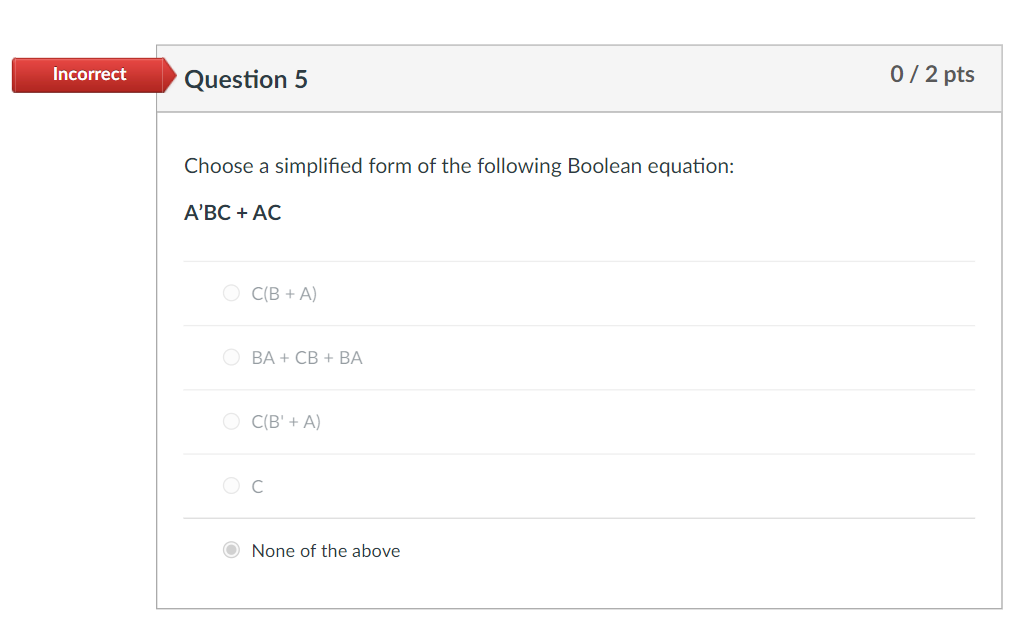
Task: Click the 0 / 2 pts score label
Action: click(932, 74)
